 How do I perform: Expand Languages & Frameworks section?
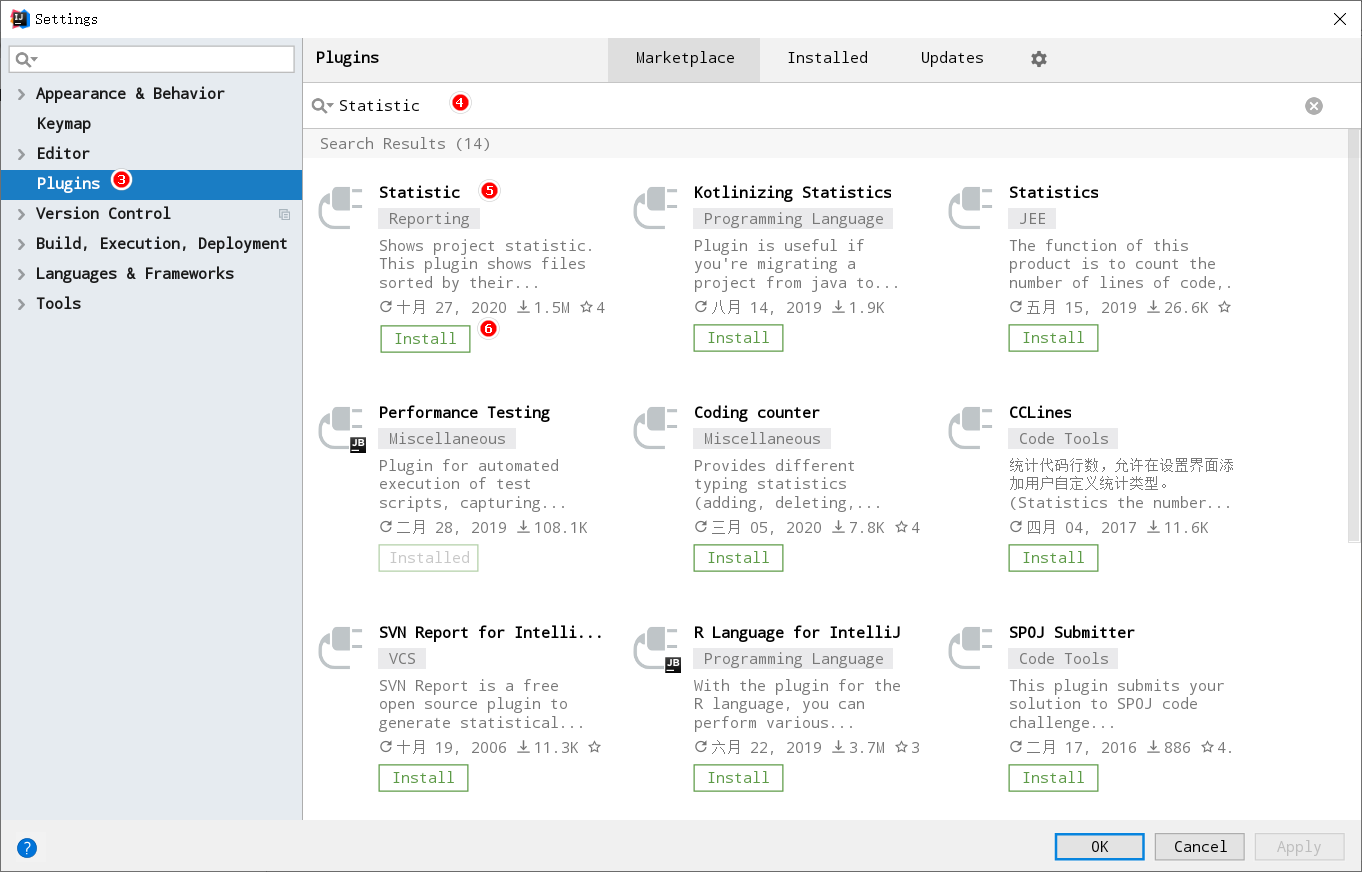click(22, 274)
